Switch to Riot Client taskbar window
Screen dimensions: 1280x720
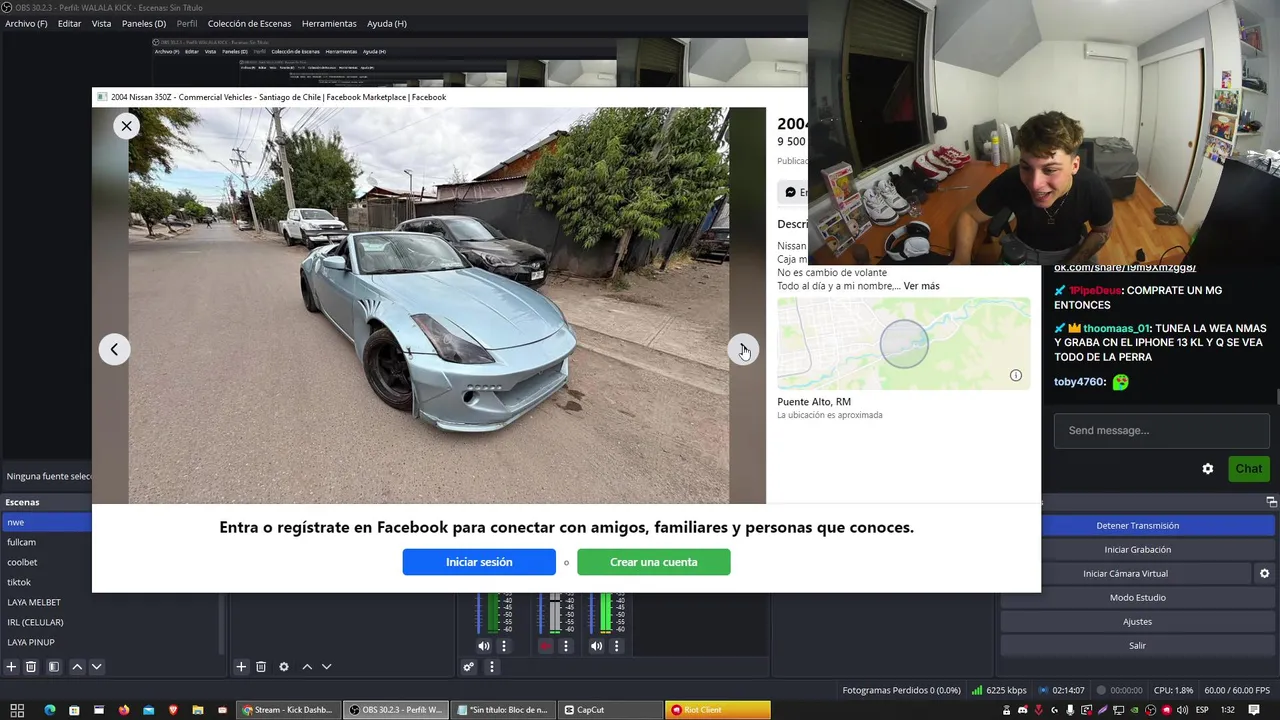[717, 710]
